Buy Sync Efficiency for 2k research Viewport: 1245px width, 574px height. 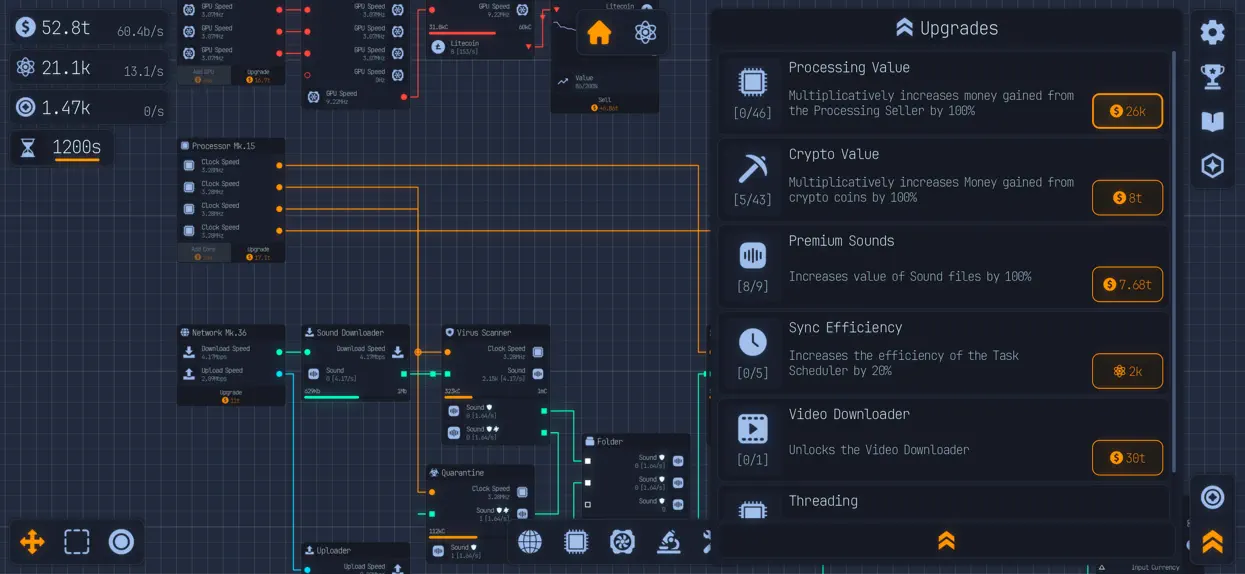click(x=1127, y=371)
